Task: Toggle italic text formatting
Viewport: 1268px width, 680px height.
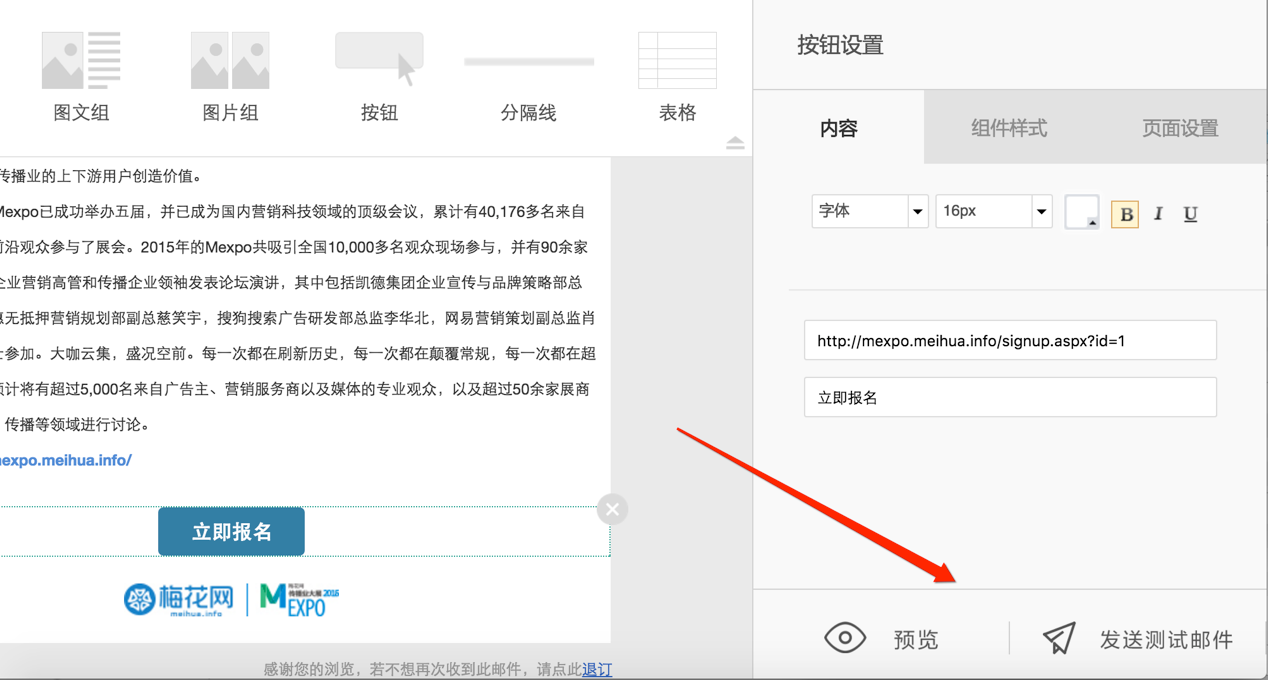Action: pos(1158,213)
